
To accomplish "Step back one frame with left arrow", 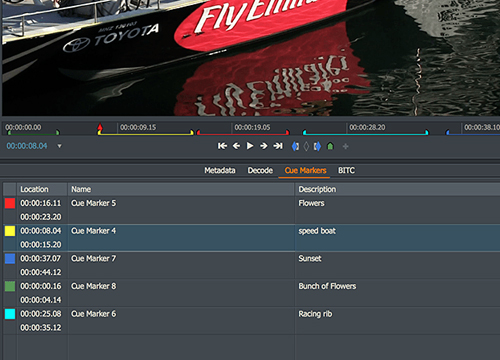I will (236, 146).
